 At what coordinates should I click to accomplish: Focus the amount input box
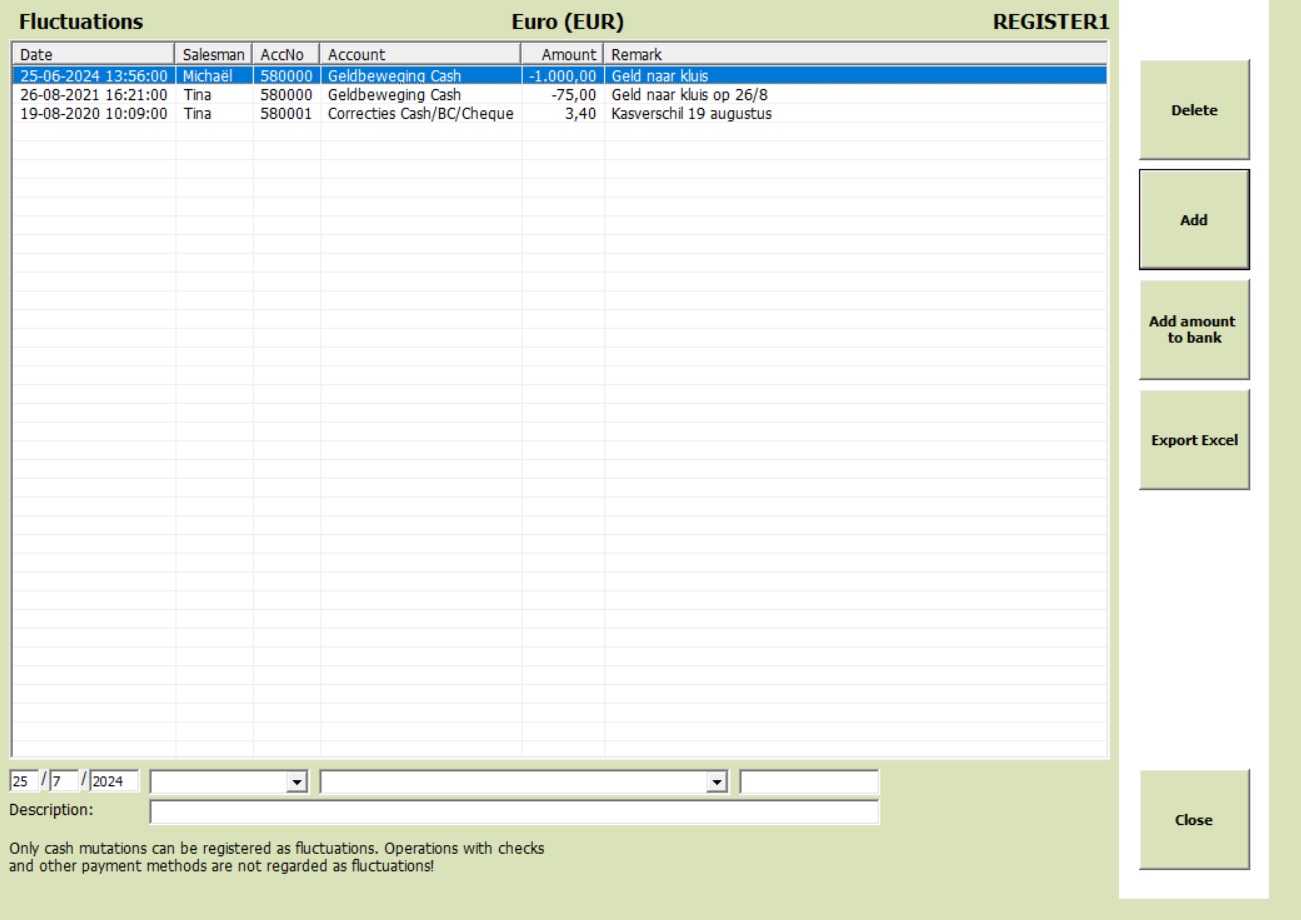[809, 781]
